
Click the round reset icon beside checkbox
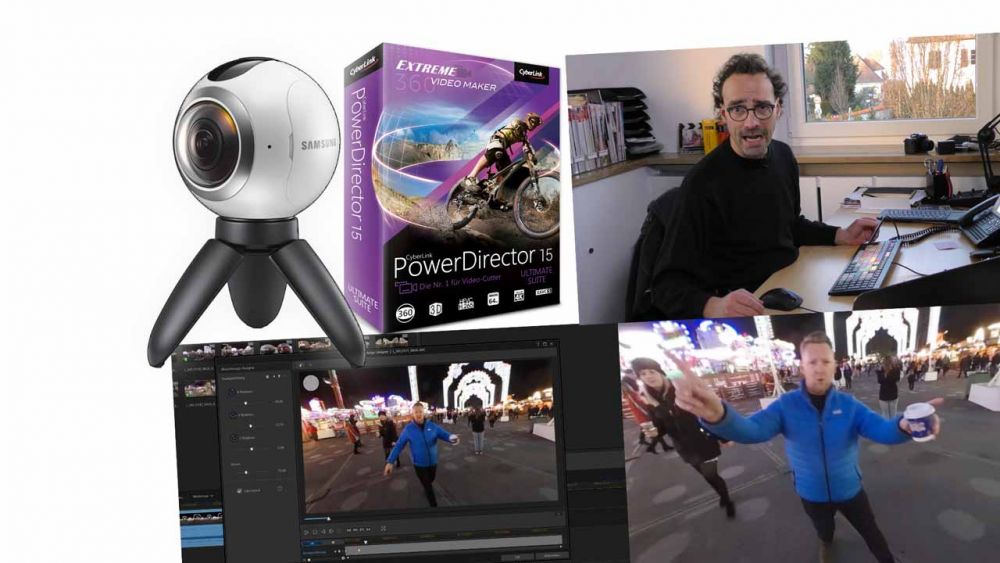point(280,488)
